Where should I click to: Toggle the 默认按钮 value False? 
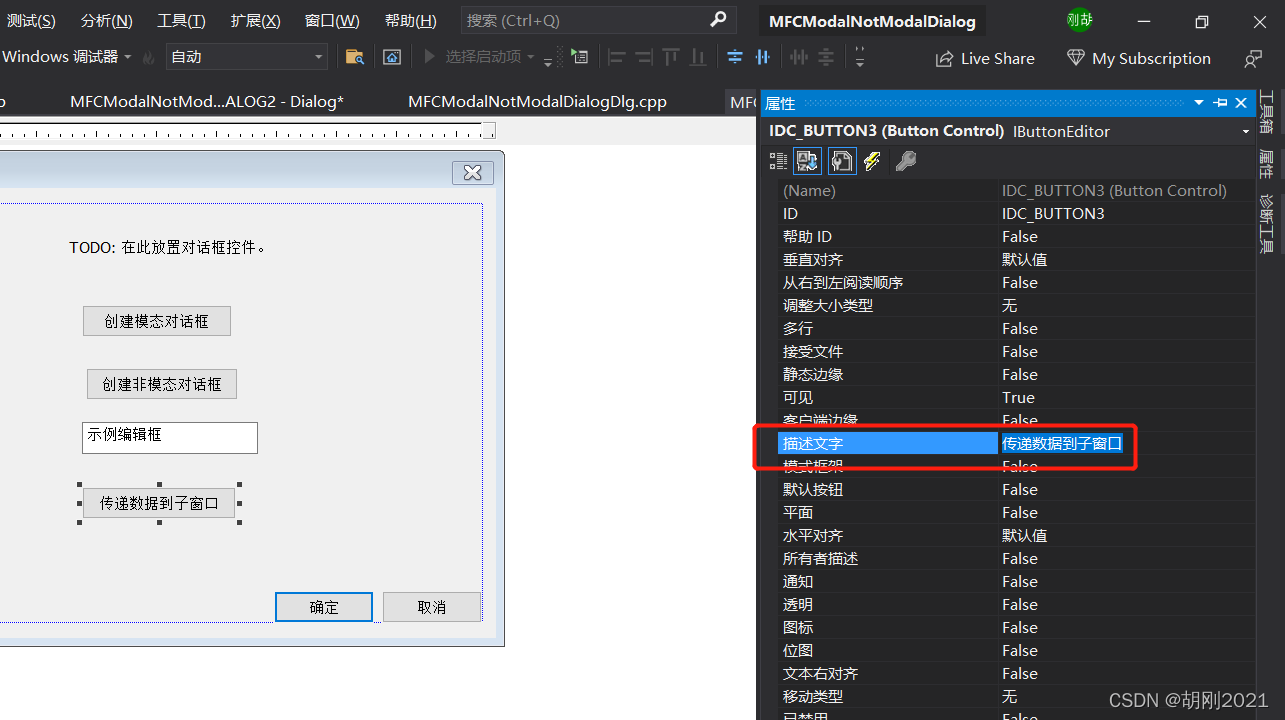[1020, 490]
